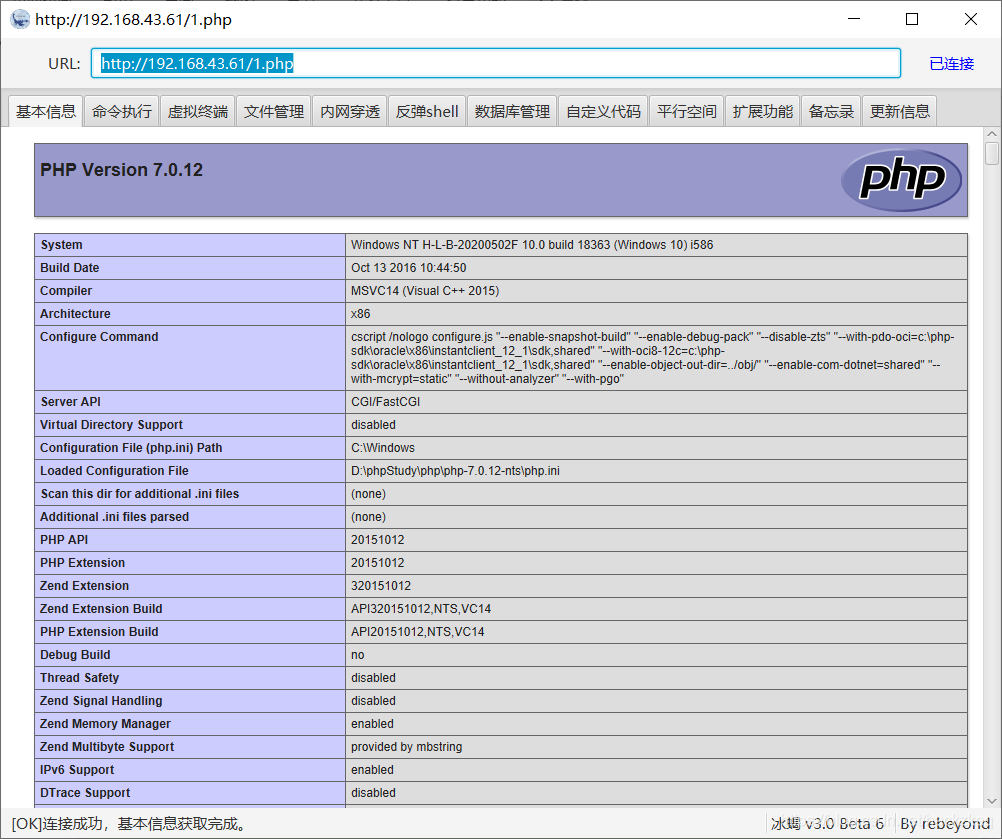The width and height of the screenshot is (1002, 839).
Task: Click the Zend Memory Manager label
Action: pyautogui.click(x=105, y=724)
